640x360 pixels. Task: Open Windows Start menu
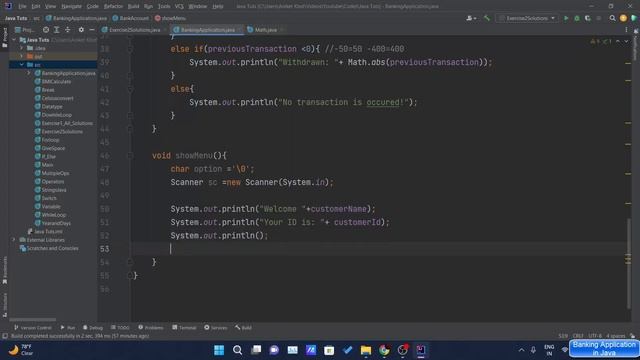(219, 350)
